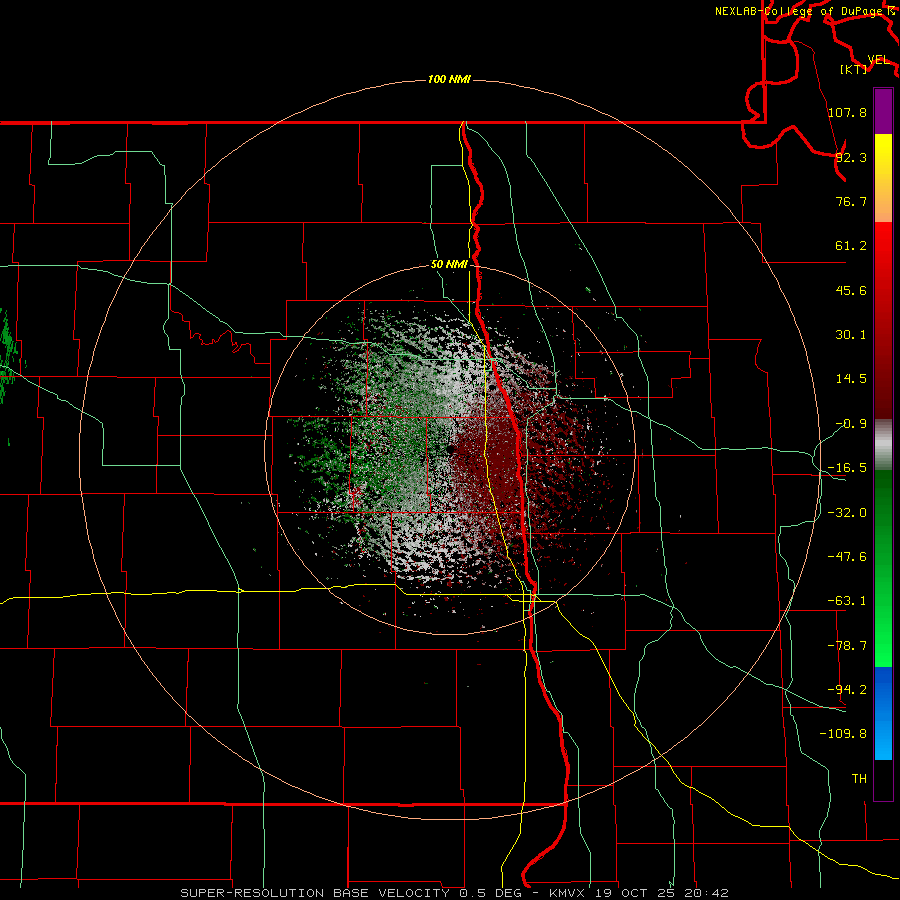The image size is (900, 900).
Task: Click the 61.2 scale value
Action: click(x=851, y=246)
